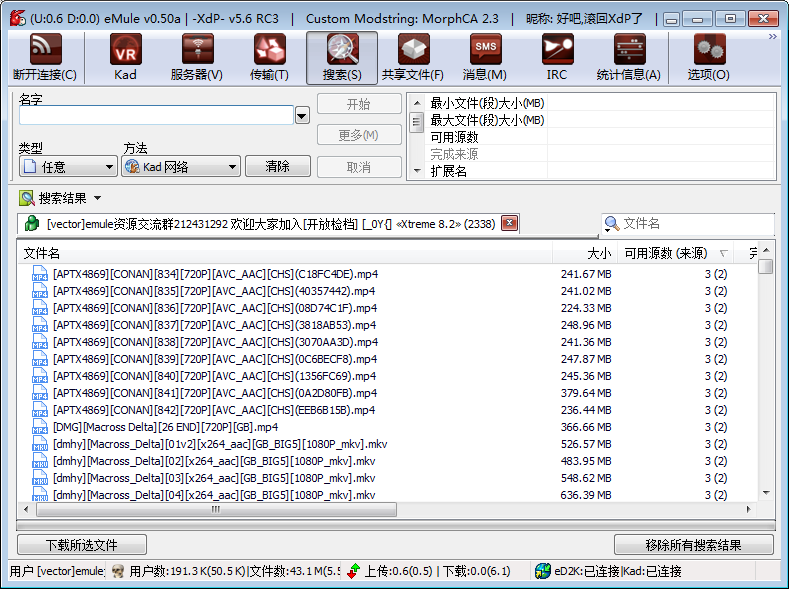This screenshot has height=589, width=789.
Task: Focus the 名字 search name input
Action: [x=156, y=116]
